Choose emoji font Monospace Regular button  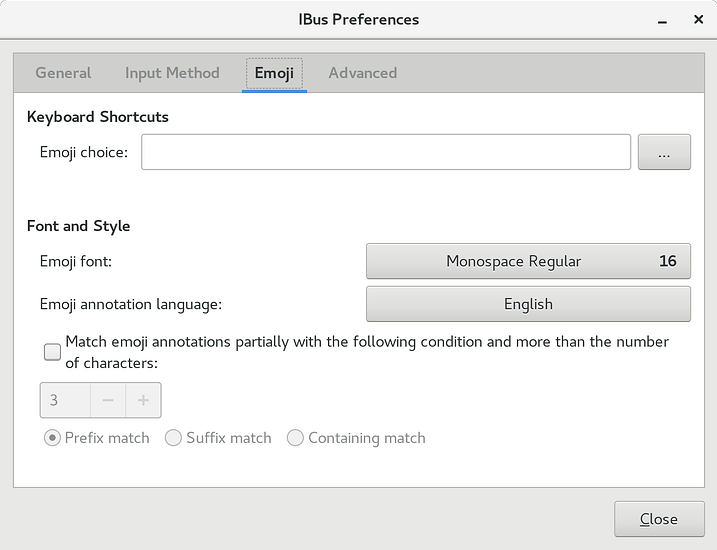click(x=528, y=261)
